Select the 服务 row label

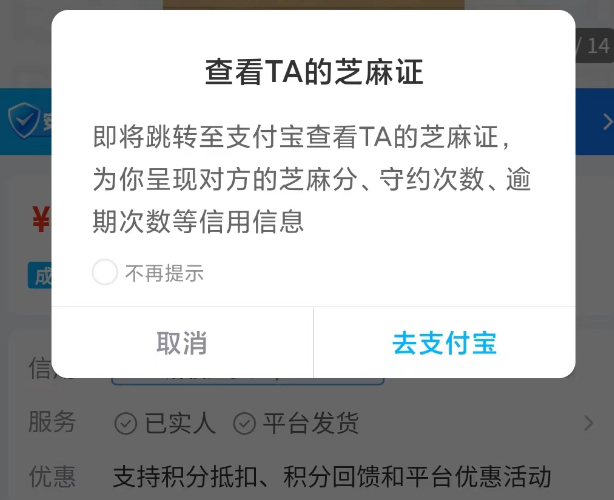(x=52, y=422)
